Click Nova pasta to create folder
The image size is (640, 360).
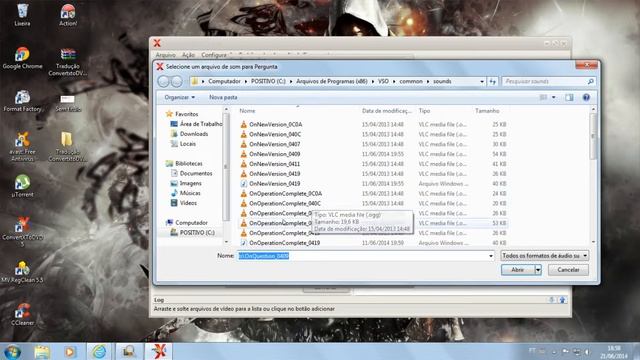[223, 97]
